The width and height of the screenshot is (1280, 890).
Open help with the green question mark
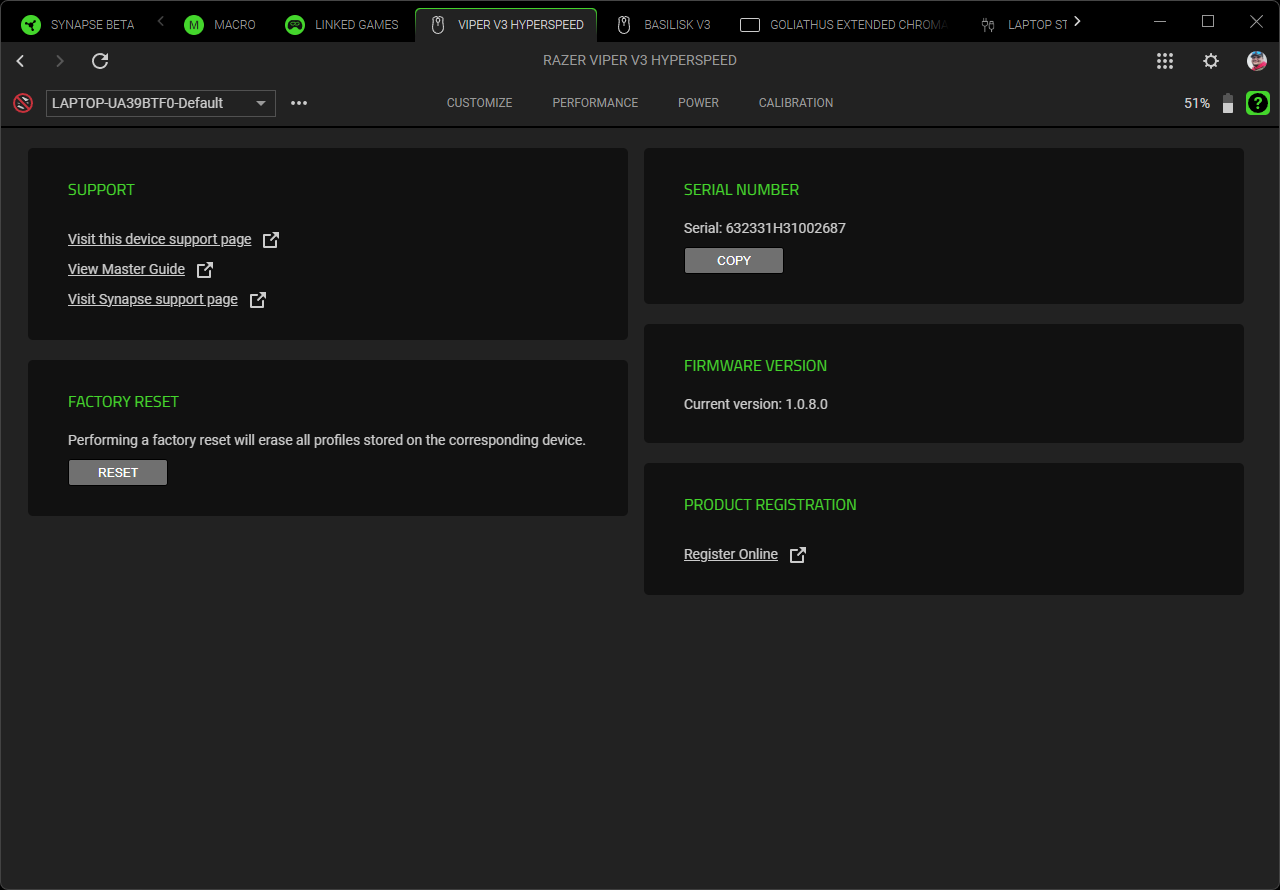[1258, 103]
